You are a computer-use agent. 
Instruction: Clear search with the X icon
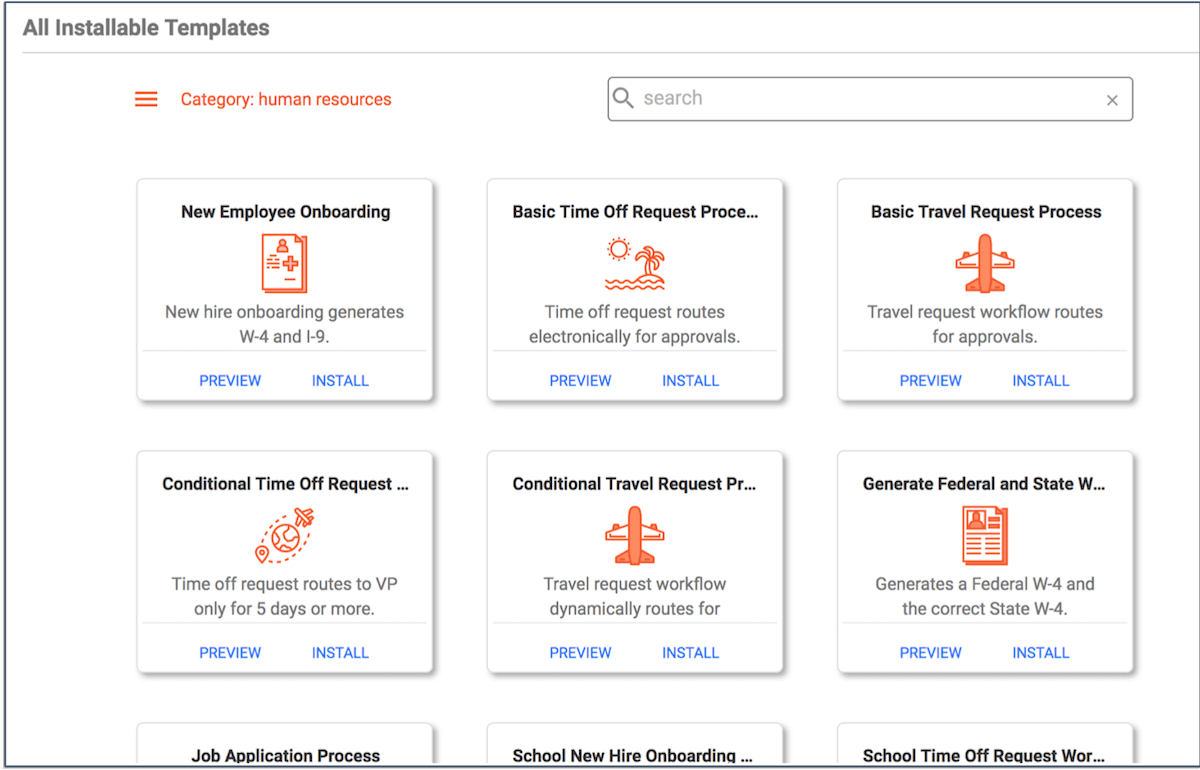[1112, 100]
